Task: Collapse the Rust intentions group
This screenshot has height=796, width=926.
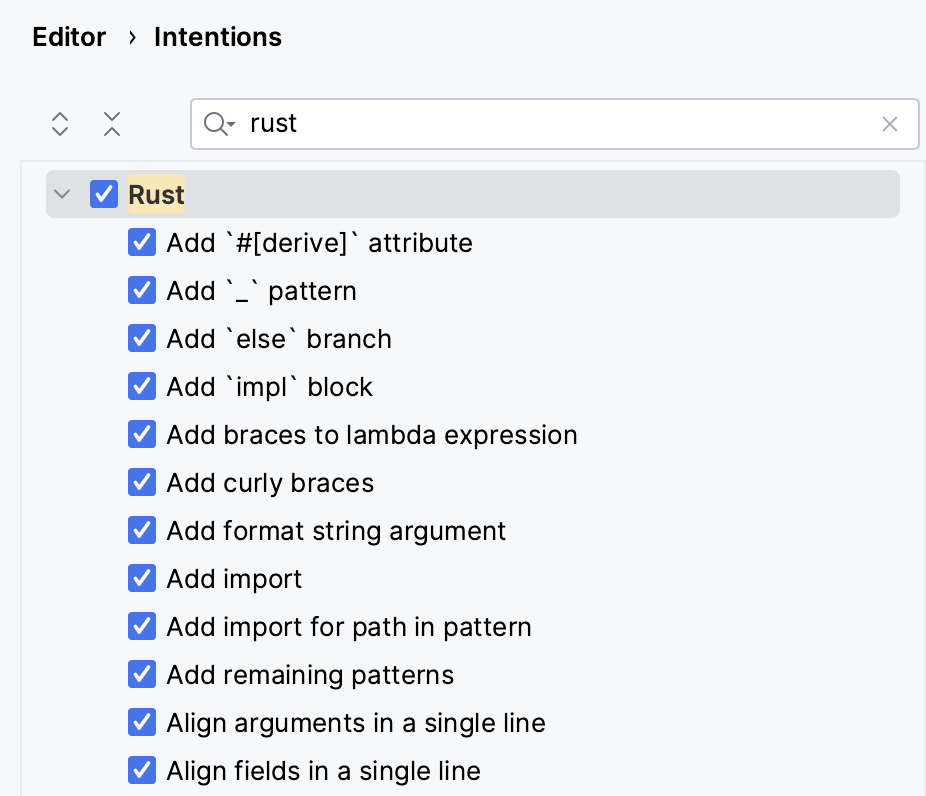Action: coord(63,194)
